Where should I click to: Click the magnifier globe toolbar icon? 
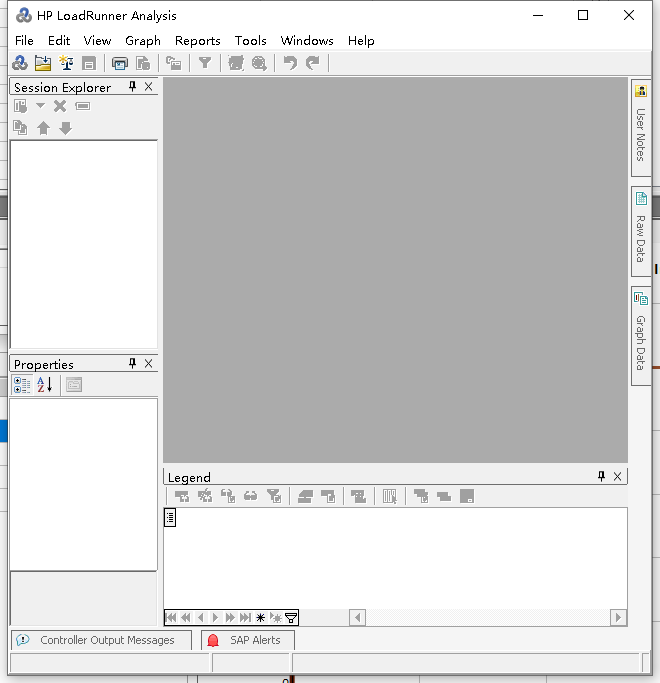[259, 64]
